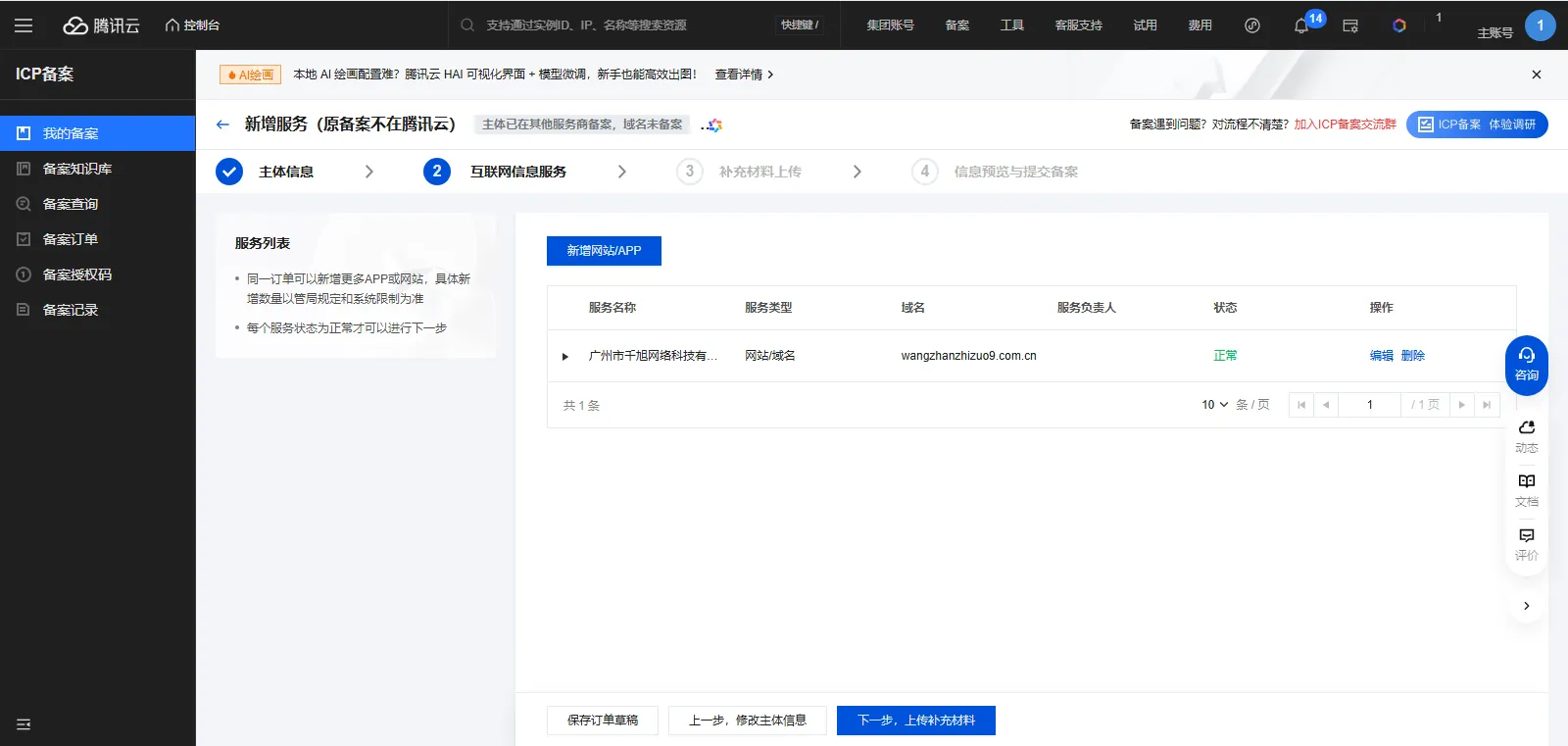Click the ICP备案 体验调研 button

(x=1477, y=124)
